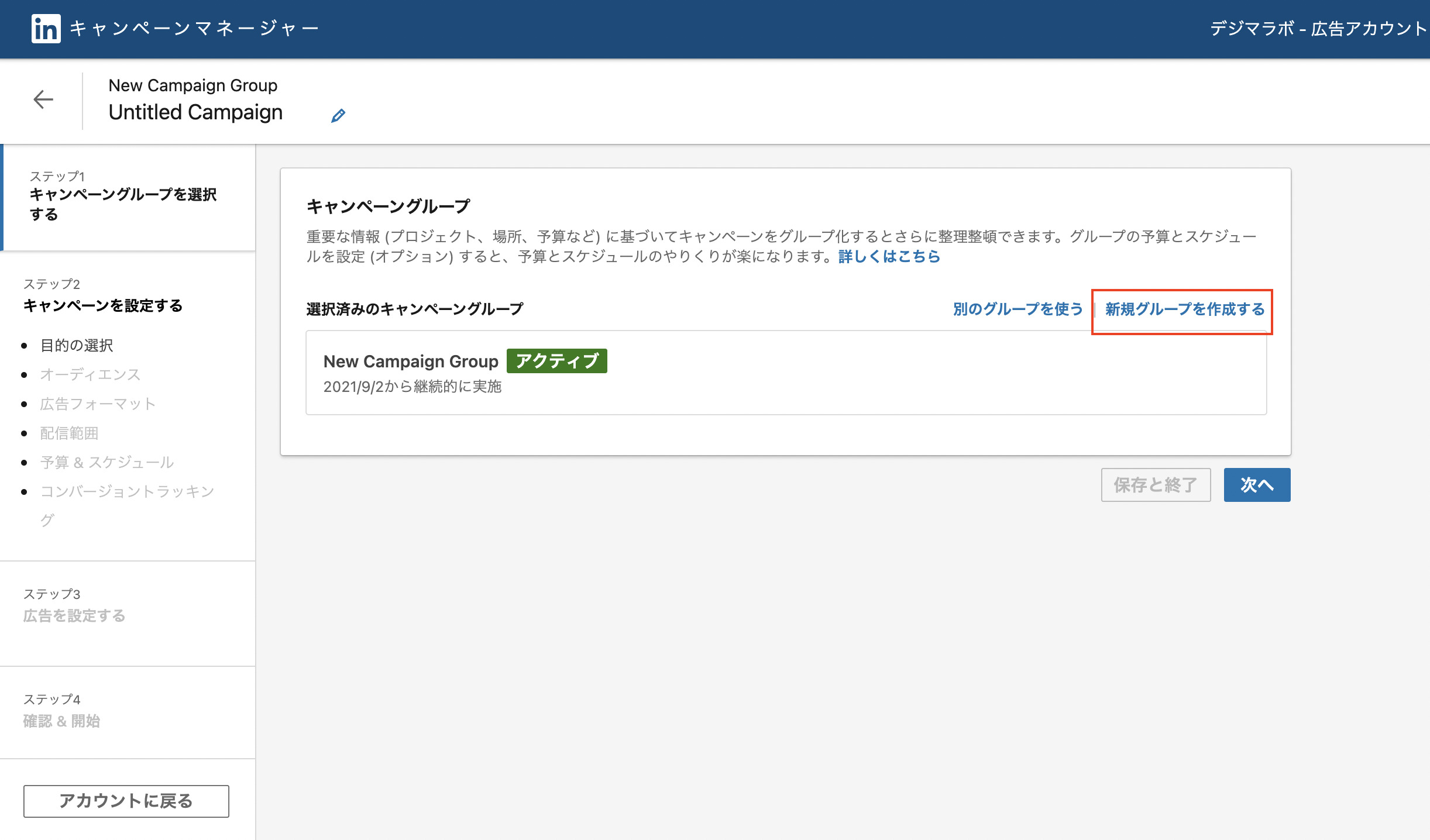The image size is (1430, 840).
Task: Click 予算 & スケジュール sidebar item
Action: (x=107, y=462)
